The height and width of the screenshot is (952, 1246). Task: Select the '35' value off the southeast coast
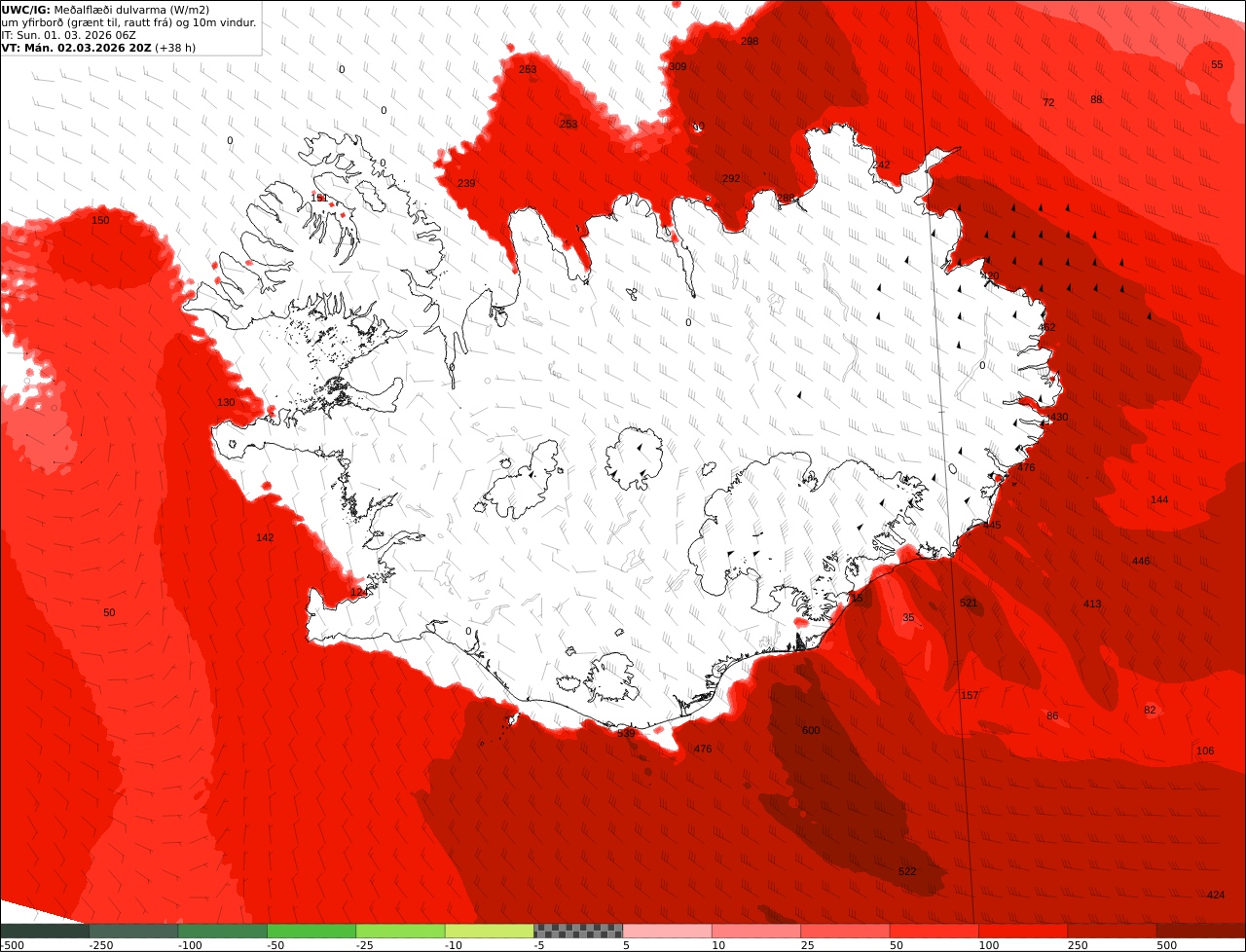tap(908, 618)
